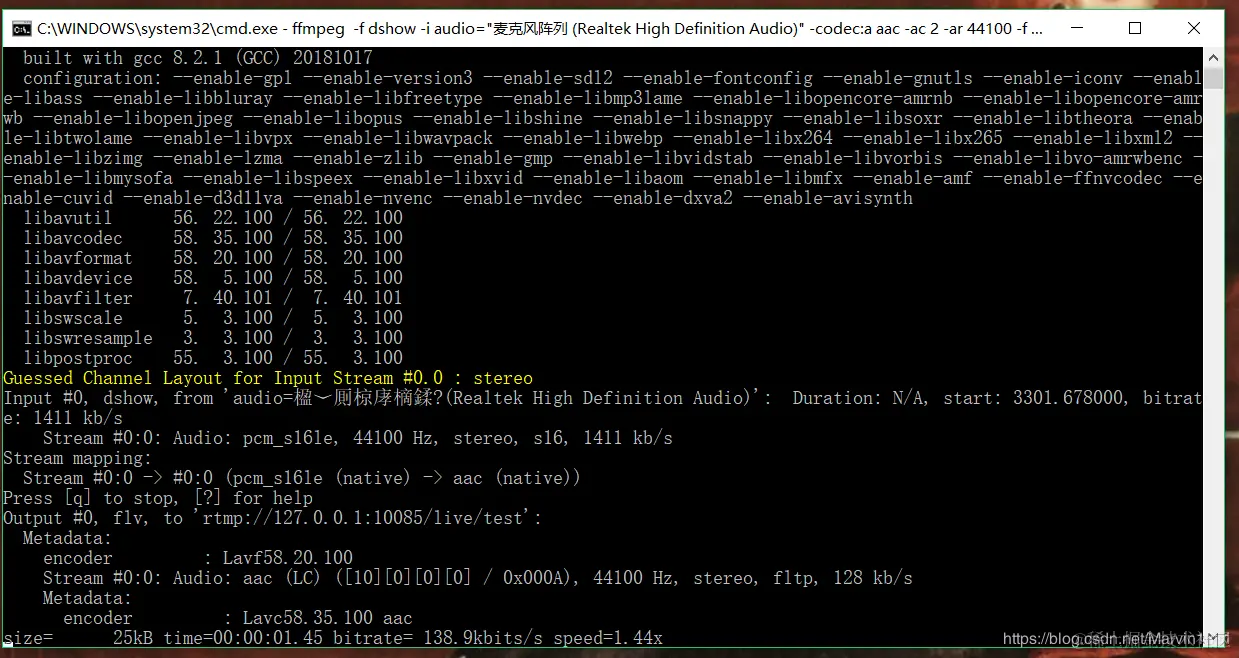Click yellow 'Guessed Channel Layout' warning line
The image size is (1239, 658).
pos(268,378)
